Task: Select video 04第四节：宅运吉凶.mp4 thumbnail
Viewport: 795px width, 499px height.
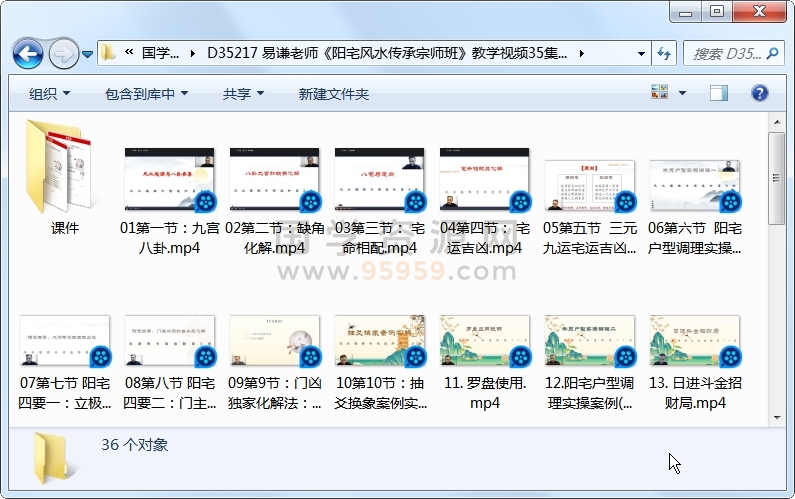Action: point(484,179)
